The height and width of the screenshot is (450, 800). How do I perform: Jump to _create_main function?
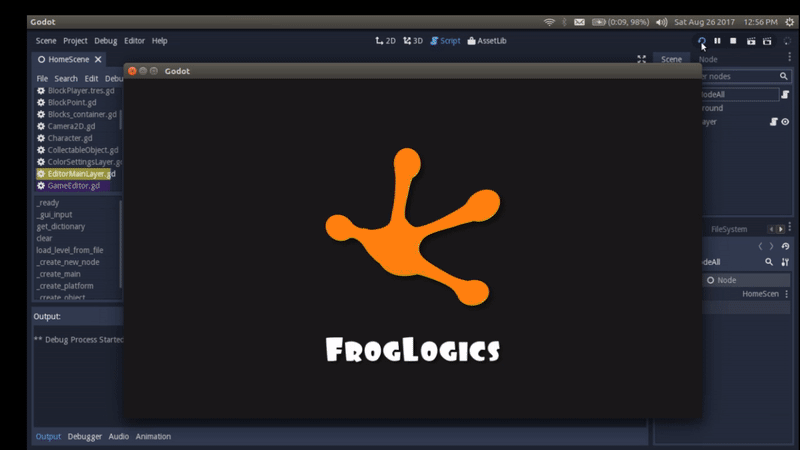pyautogui.click(x=58, y=274)
